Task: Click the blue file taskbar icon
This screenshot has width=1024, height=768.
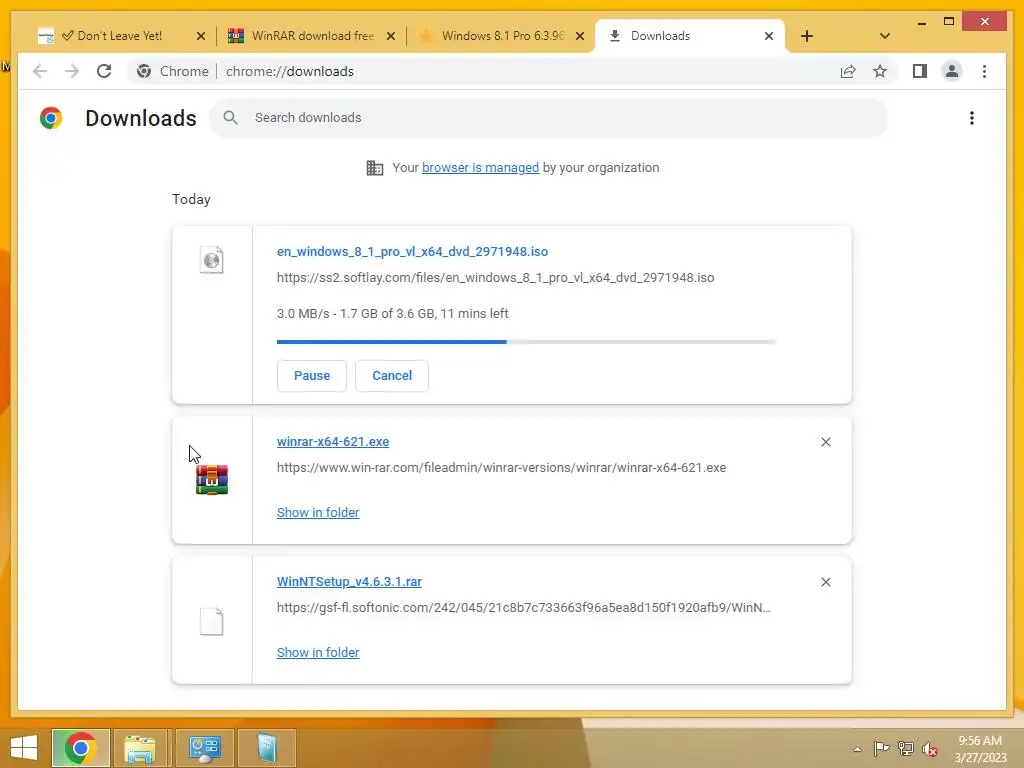Action: 267,748
